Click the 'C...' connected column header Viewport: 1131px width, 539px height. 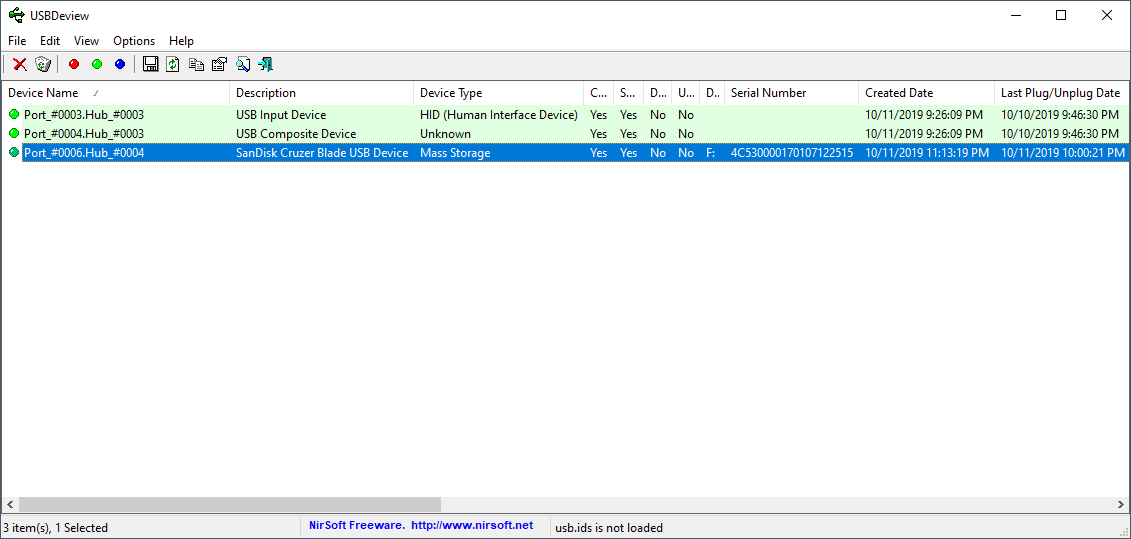click(599, 93)
